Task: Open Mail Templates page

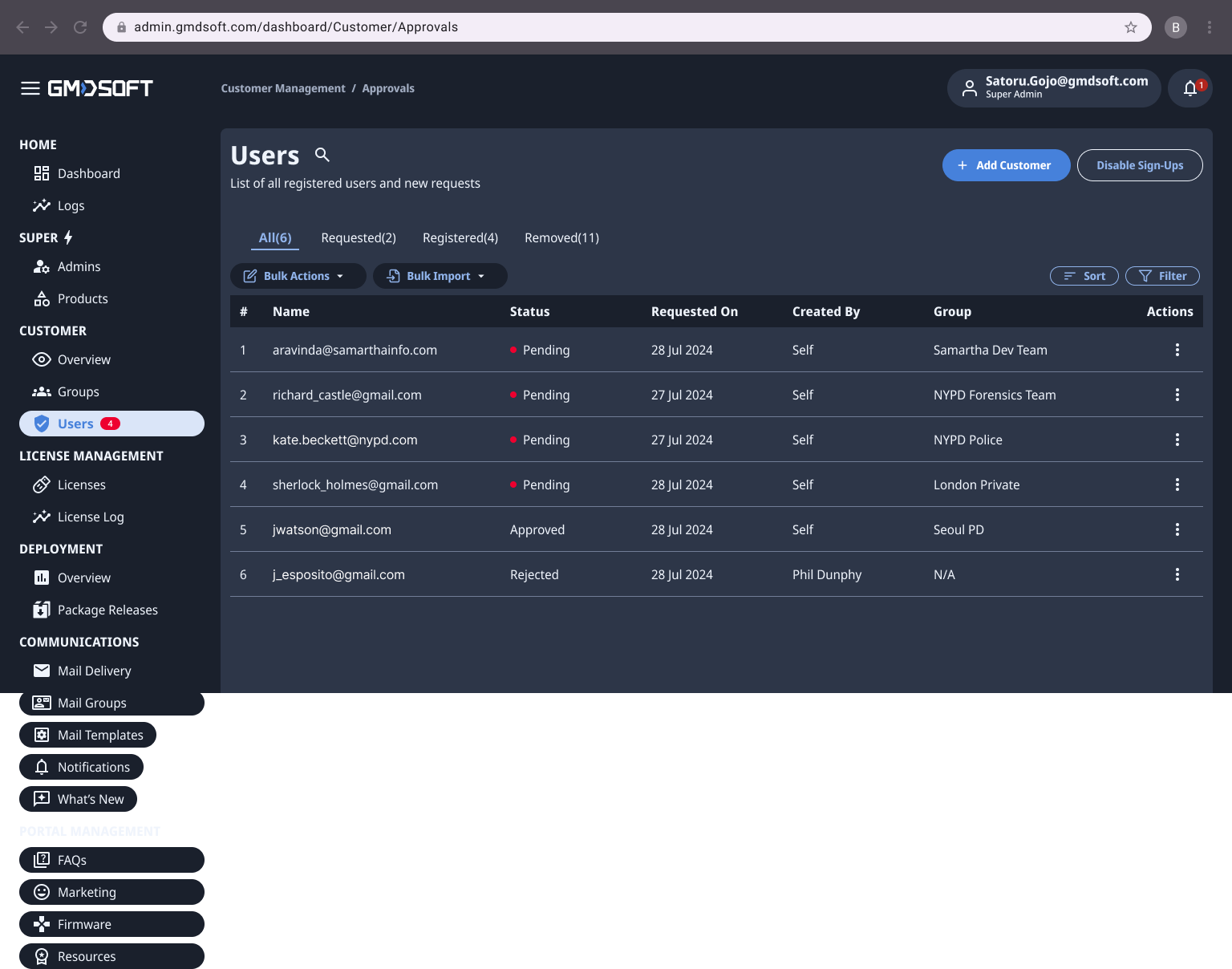Action: (87, 735)
